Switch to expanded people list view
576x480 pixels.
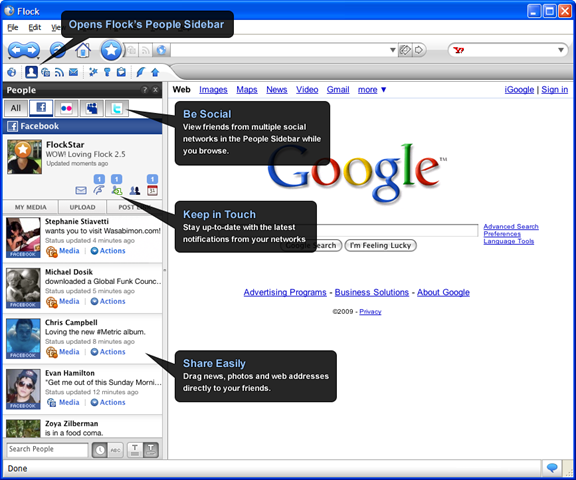(151, 450)
